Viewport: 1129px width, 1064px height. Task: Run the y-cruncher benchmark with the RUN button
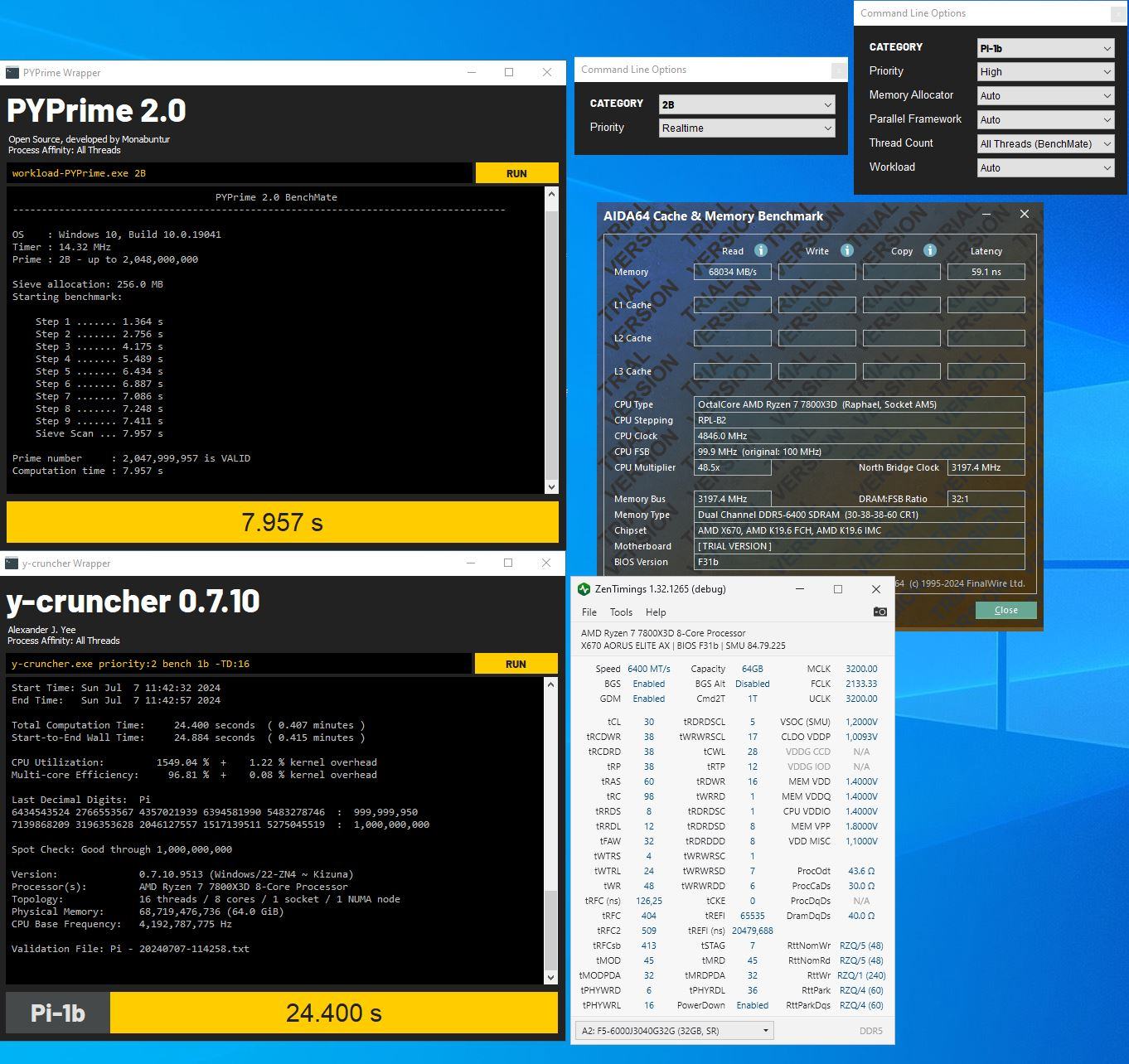(516, 664)
